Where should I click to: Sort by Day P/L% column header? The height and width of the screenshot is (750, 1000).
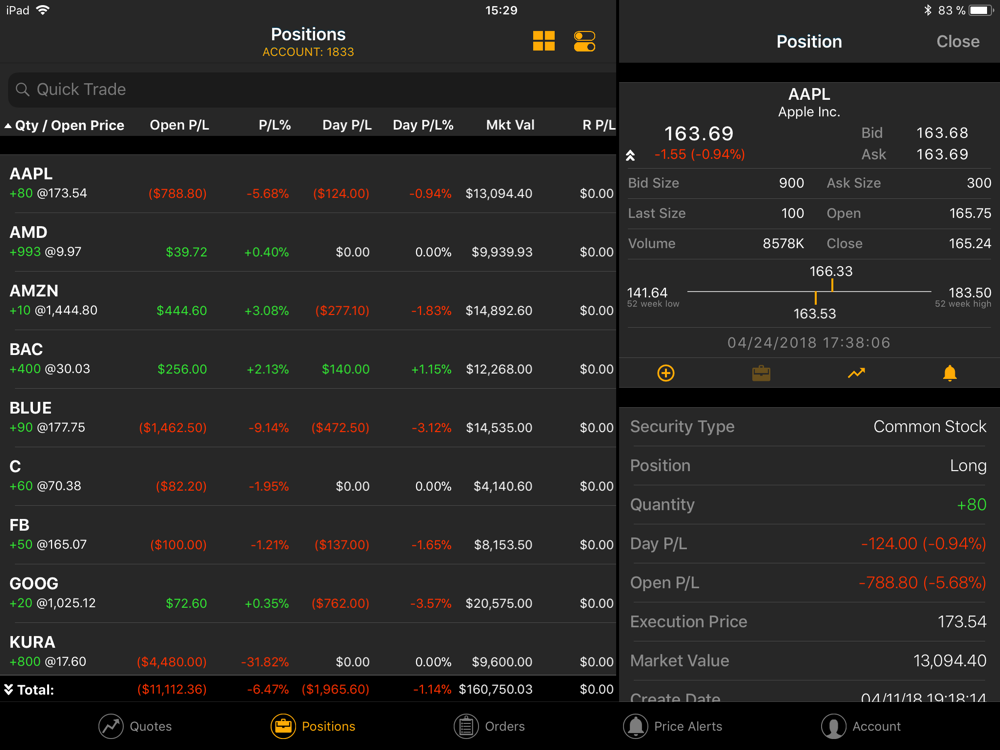click(x=423, y=125)
